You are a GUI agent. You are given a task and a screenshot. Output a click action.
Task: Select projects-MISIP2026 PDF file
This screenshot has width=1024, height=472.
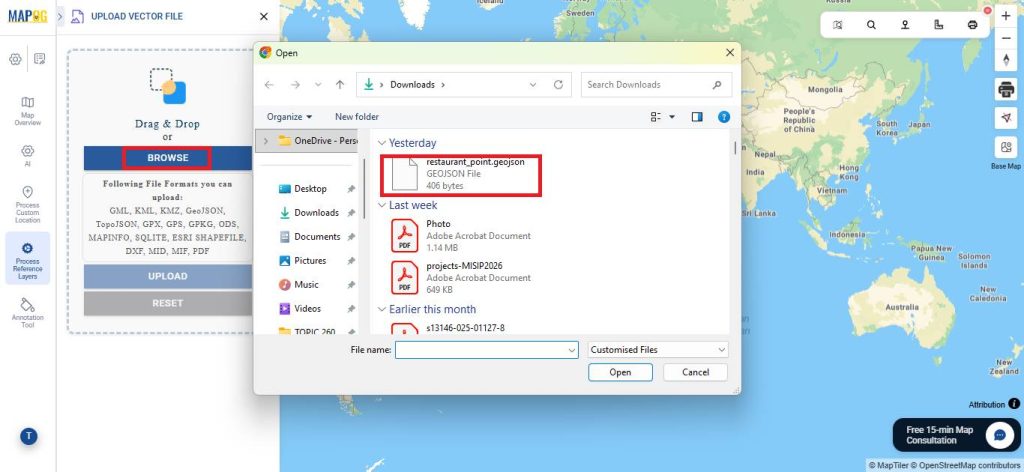click(461, 277)
